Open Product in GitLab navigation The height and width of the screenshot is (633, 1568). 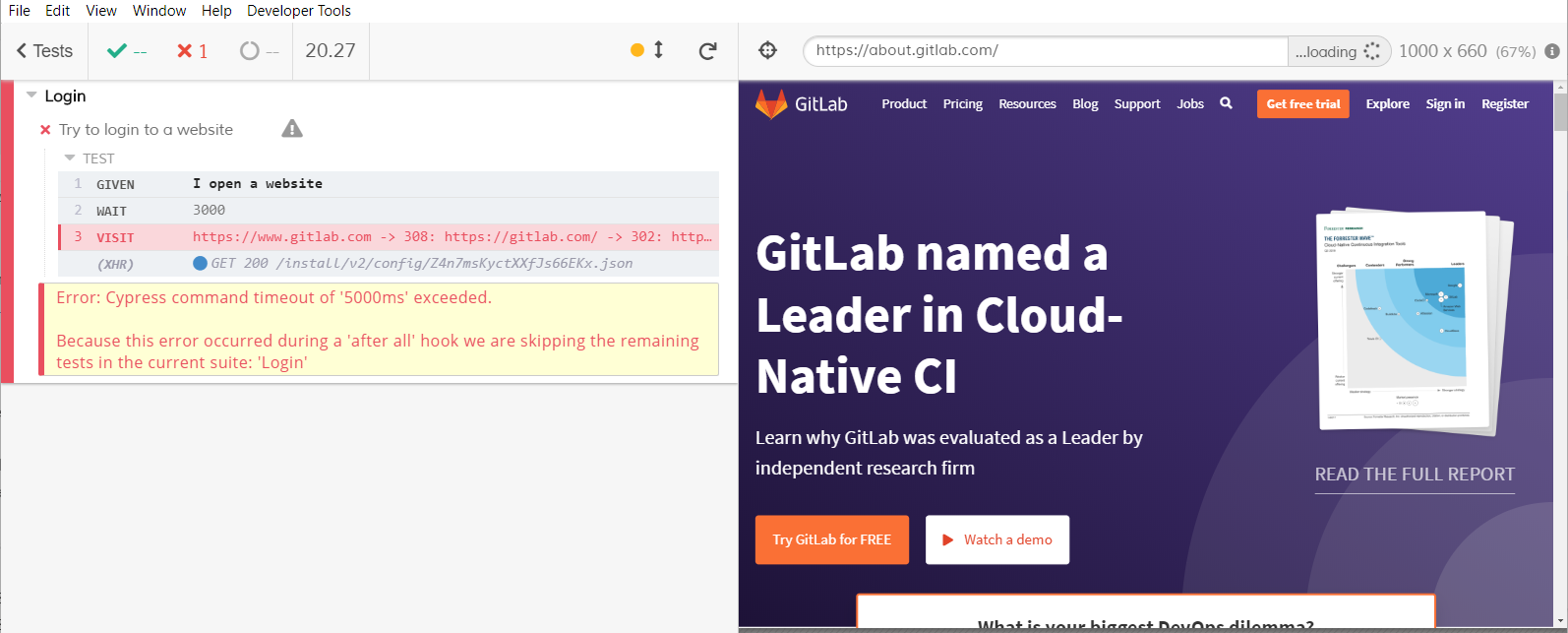click(x=904, y=104)
